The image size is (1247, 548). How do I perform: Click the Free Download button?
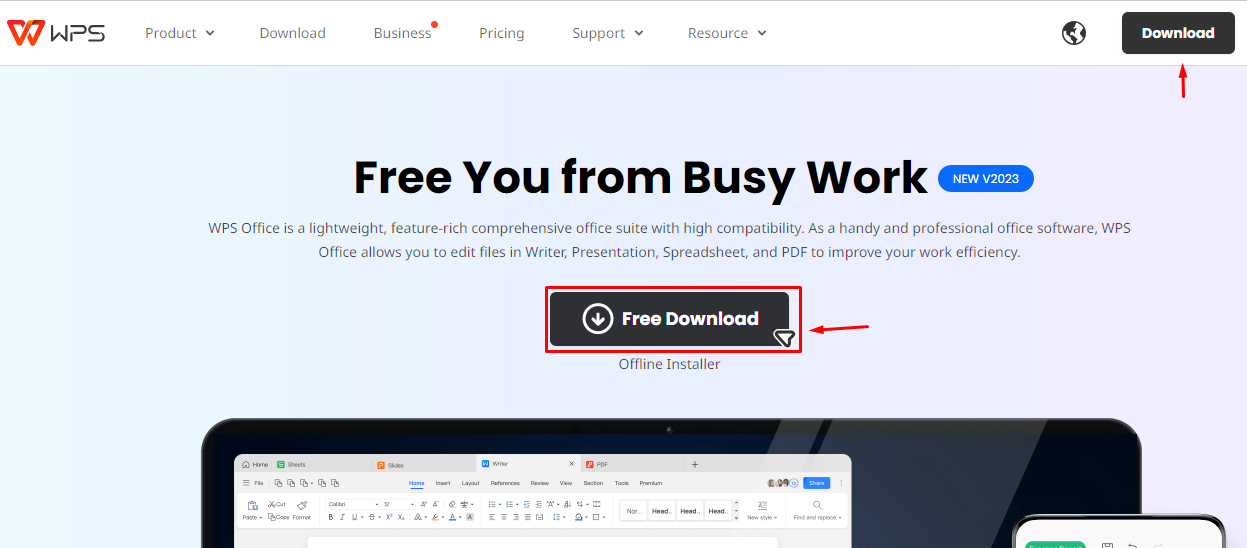pos(670,319)
